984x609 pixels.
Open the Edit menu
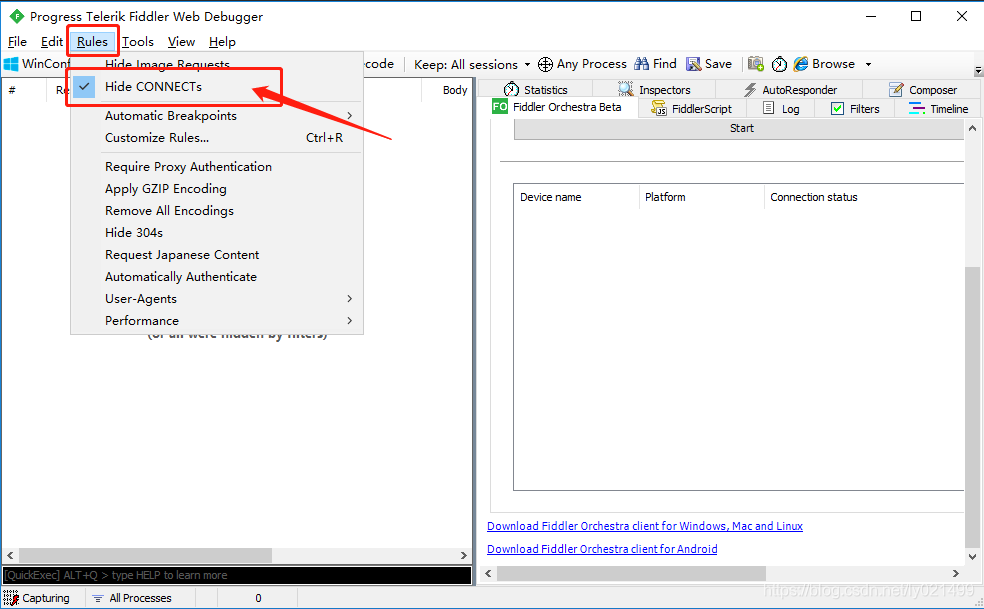(x=51, y=41)
